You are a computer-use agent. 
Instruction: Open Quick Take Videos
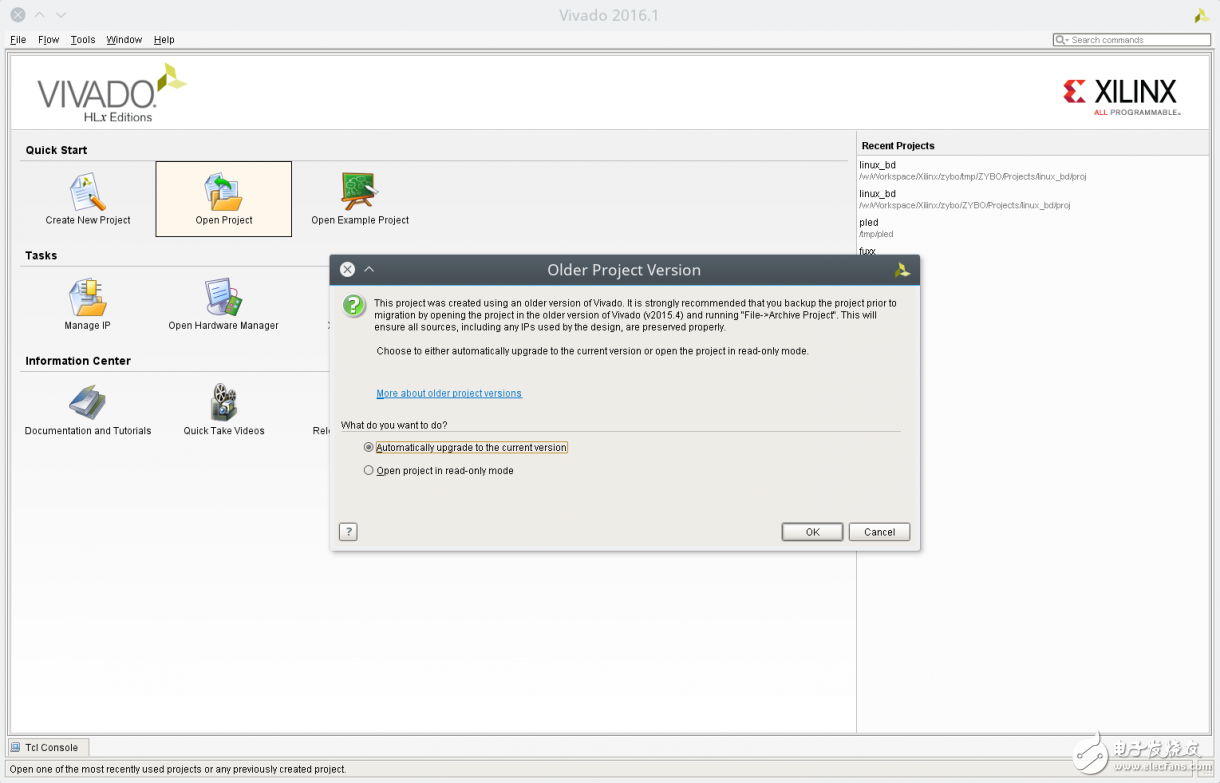[223, 404]
